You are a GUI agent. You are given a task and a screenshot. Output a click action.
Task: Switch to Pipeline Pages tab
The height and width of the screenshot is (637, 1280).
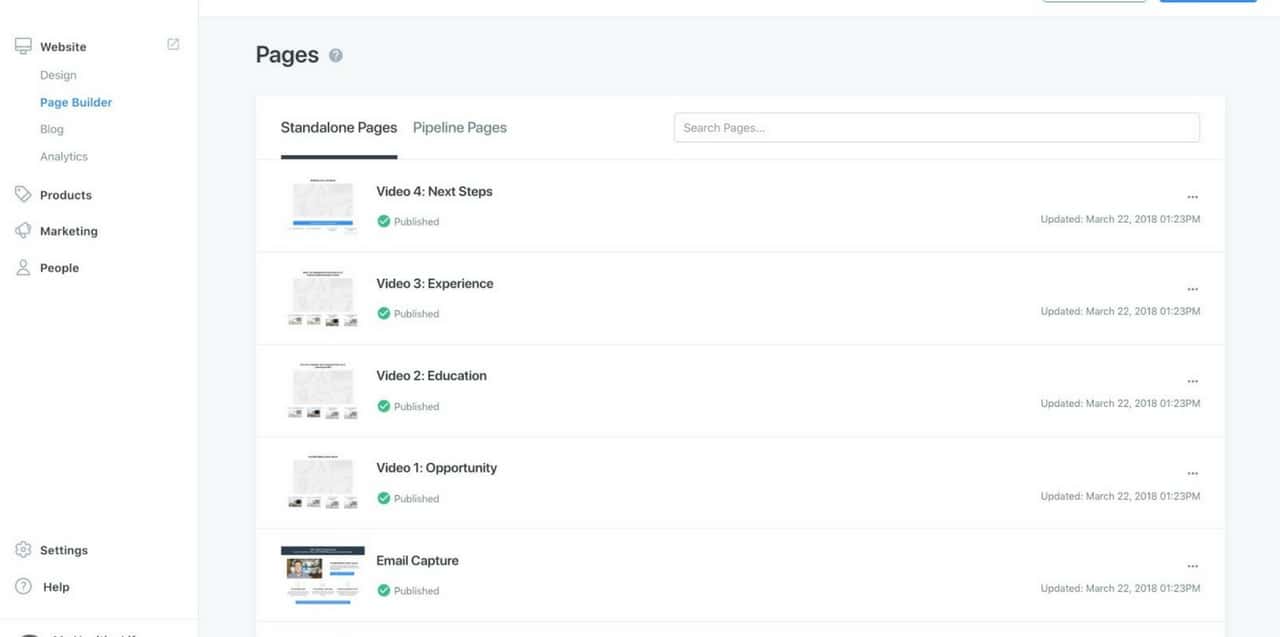pos(460,128)
